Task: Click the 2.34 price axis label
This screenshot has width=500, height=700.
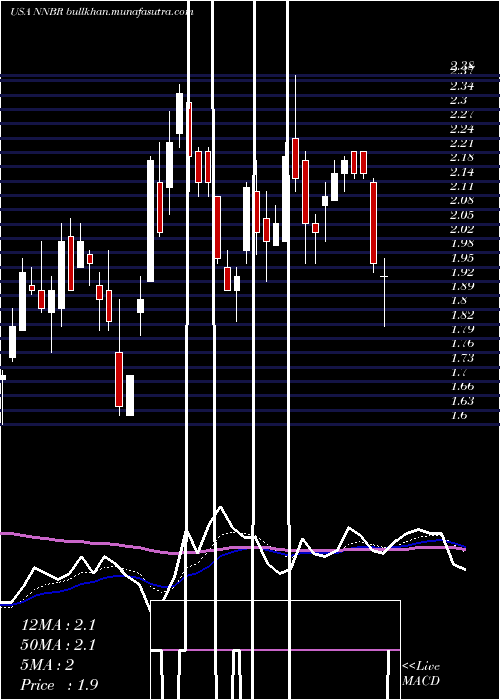Action: pos(462,86)
